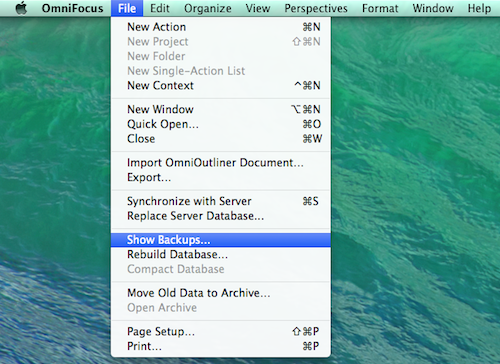Choose Rebuild Database… menu item
This screenshot has height=364, width=500.
pos(221,254)
